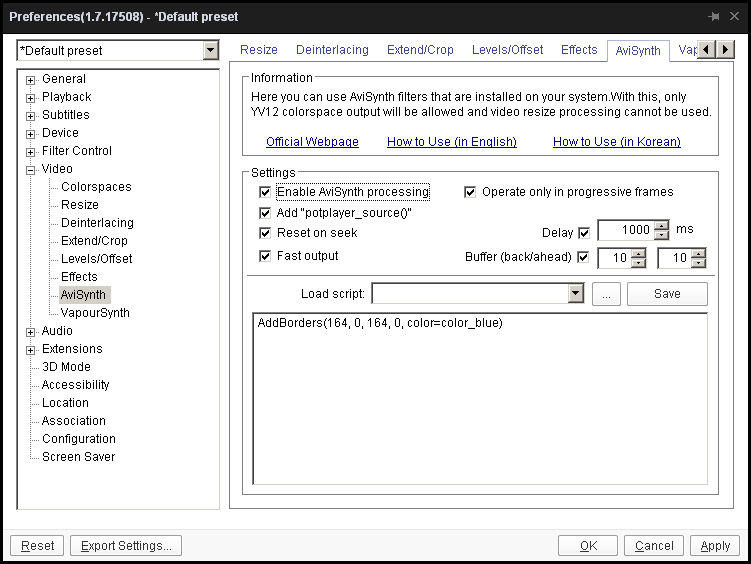Click the Apply button
Viewport: 751px width, 564px height.
[x=715, y=546]
